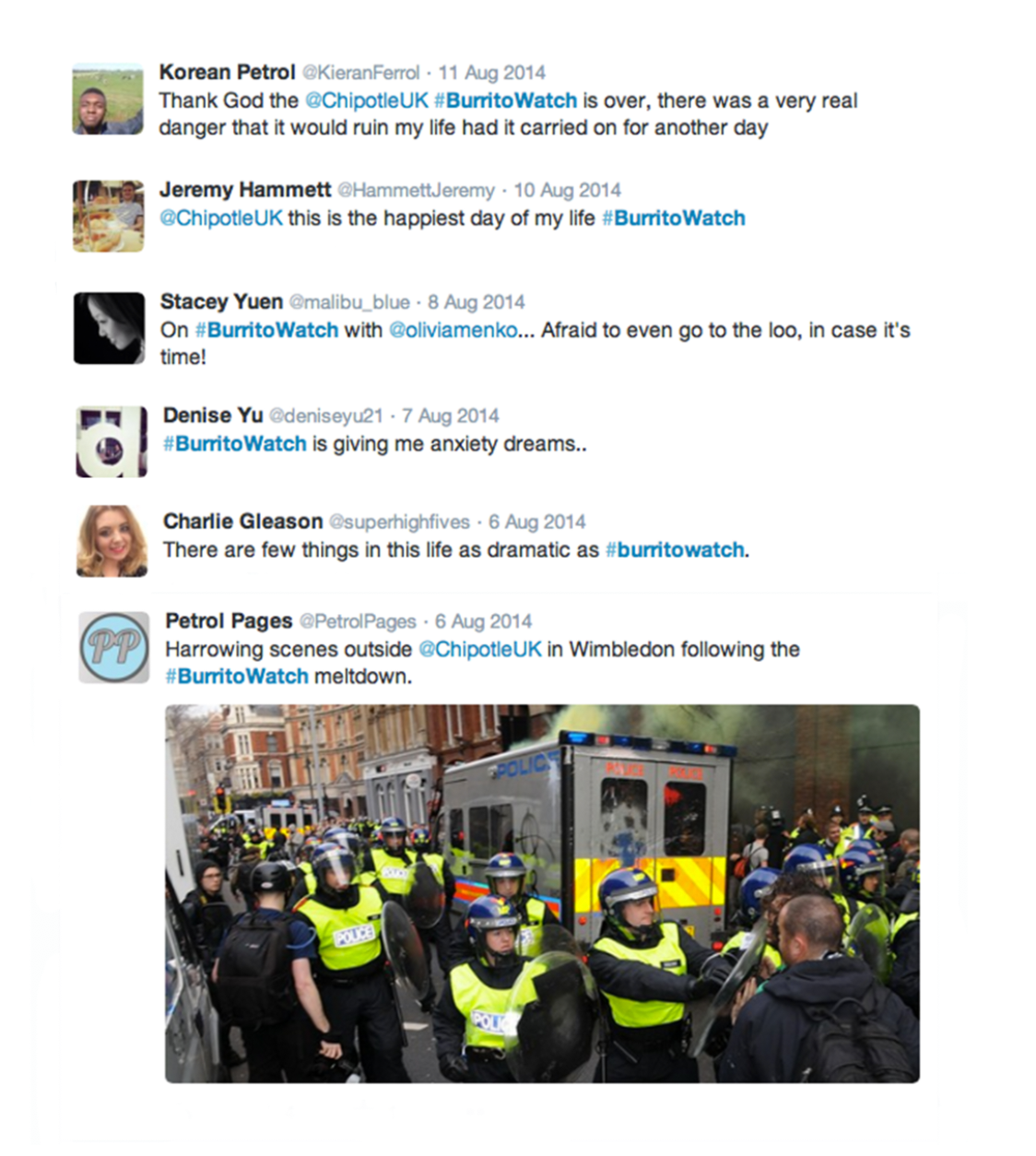Open the Petrol Pages PP logo avatar
Viewport: 1036px width, 1156px height.
coord(113,647)
